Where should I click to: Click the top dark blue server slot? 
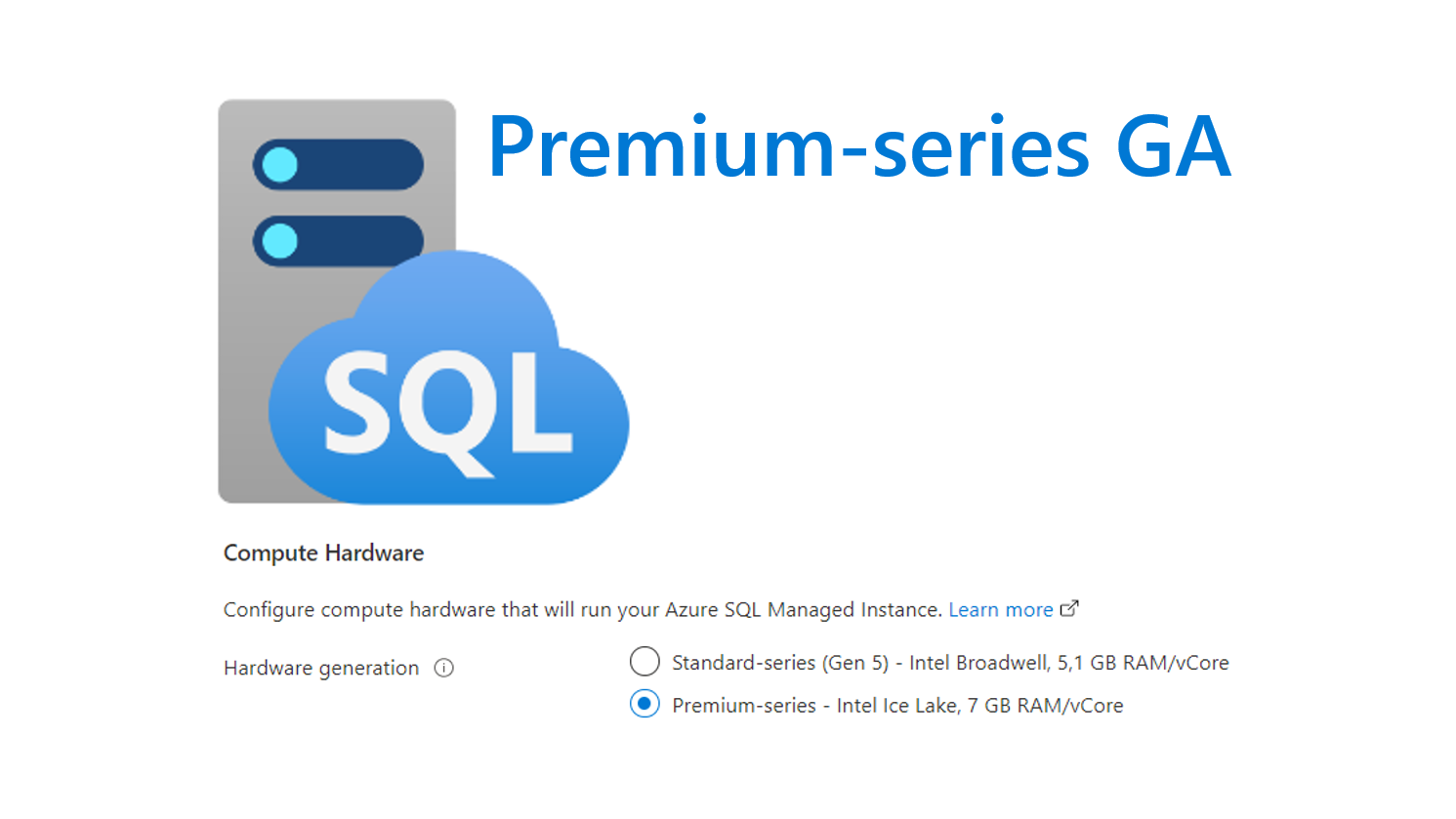point(338,165)
